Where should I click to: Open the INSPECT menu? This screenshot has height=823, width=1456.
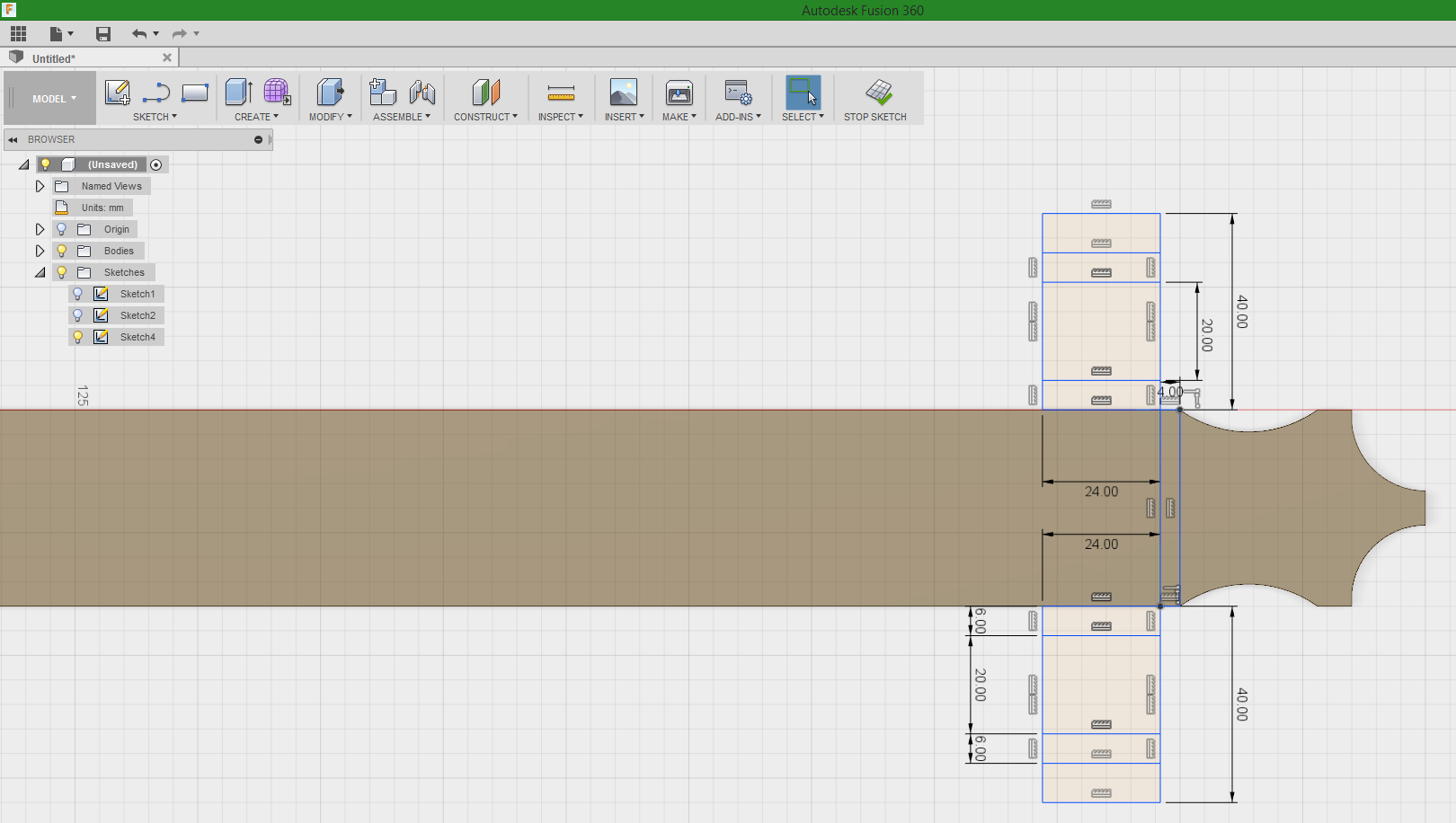[x=561, y=117]
